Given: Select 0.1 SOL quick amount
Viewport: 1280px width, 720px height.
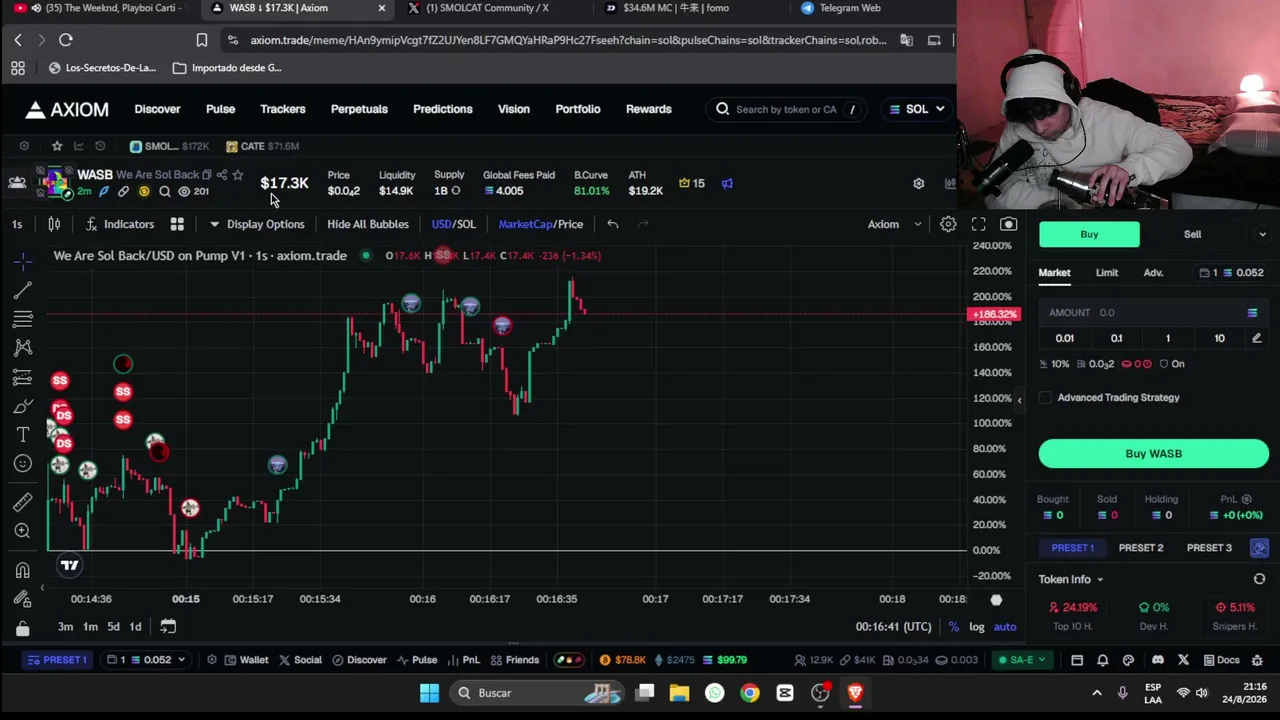Looking at the screenshot, I should coord(1116,338).
